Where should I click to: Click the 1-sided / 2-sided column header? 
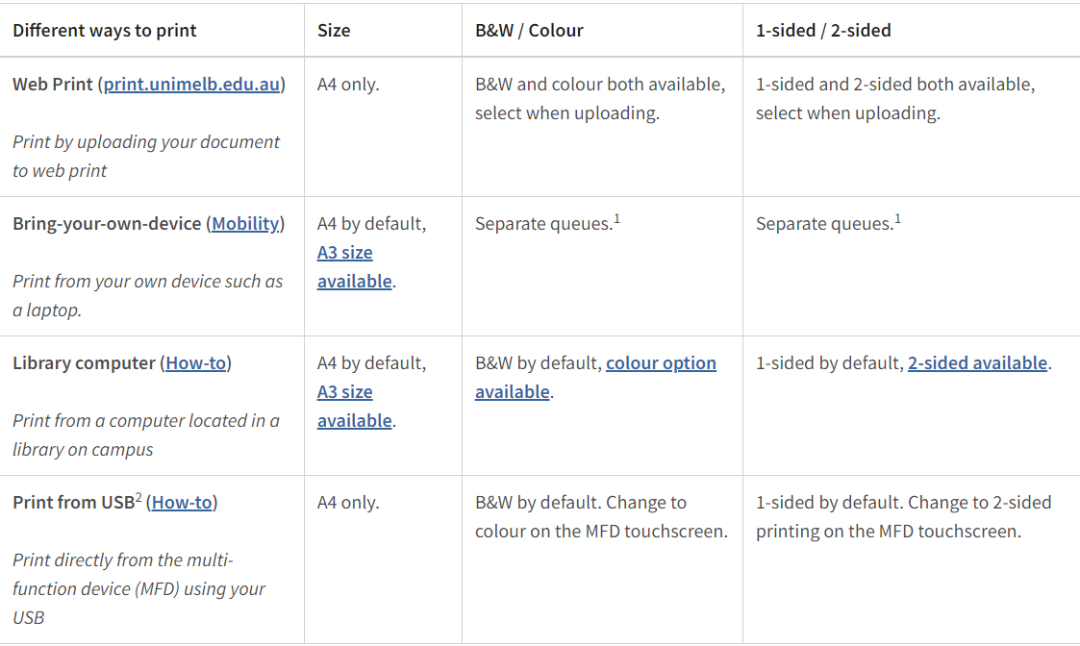pos(823,30)
